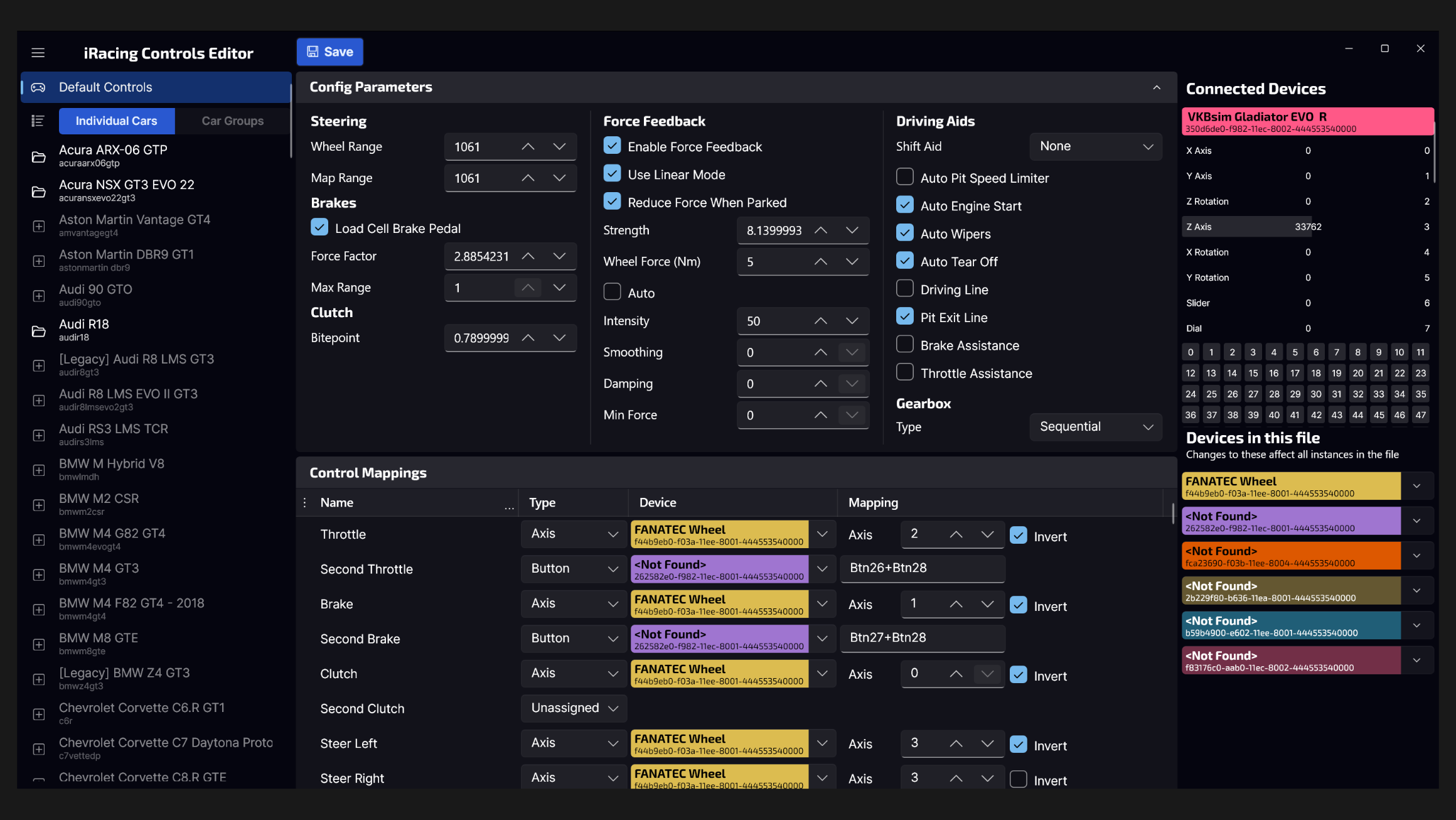Open the Acura NSX GT3 EVO 22 folder icon
Screen dimensions: 1456x820
[38, 192]
